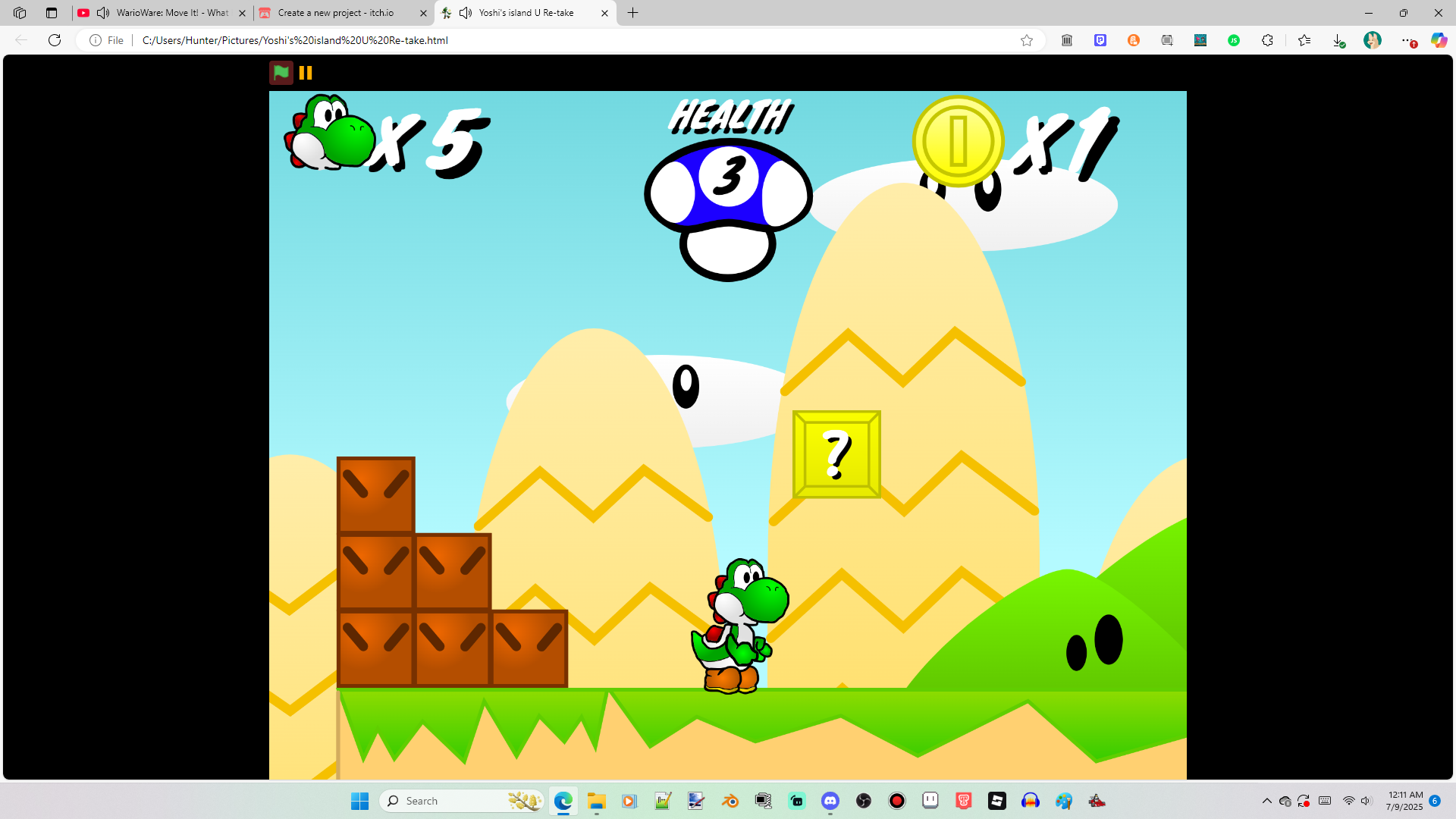Click the large gold coin counter icon
Image resolution: width=1456 pixels, height=819 pixels.
click(959, 141)
